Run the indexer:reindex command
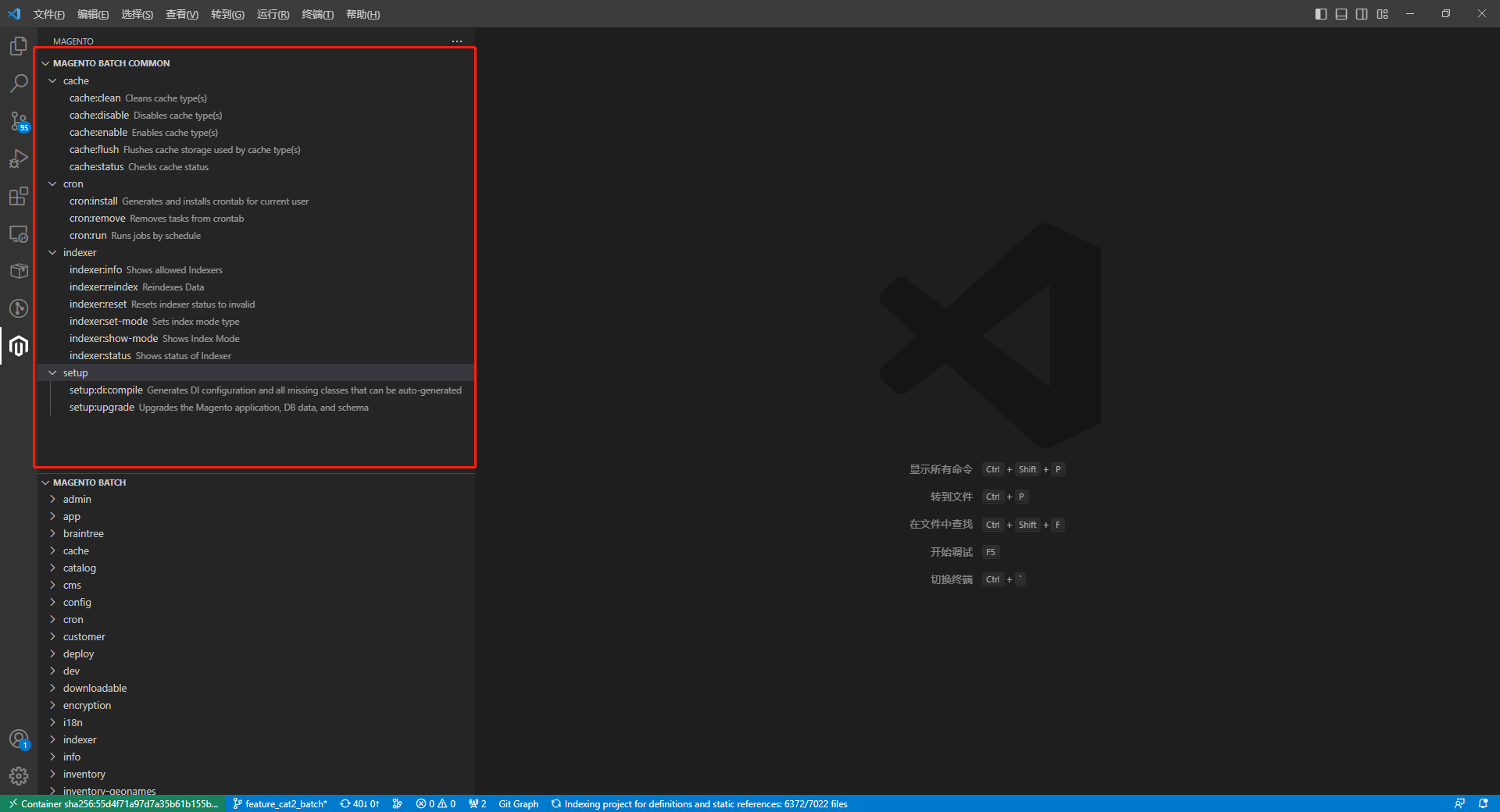The image size is (1500, 812). pos(255,287)
